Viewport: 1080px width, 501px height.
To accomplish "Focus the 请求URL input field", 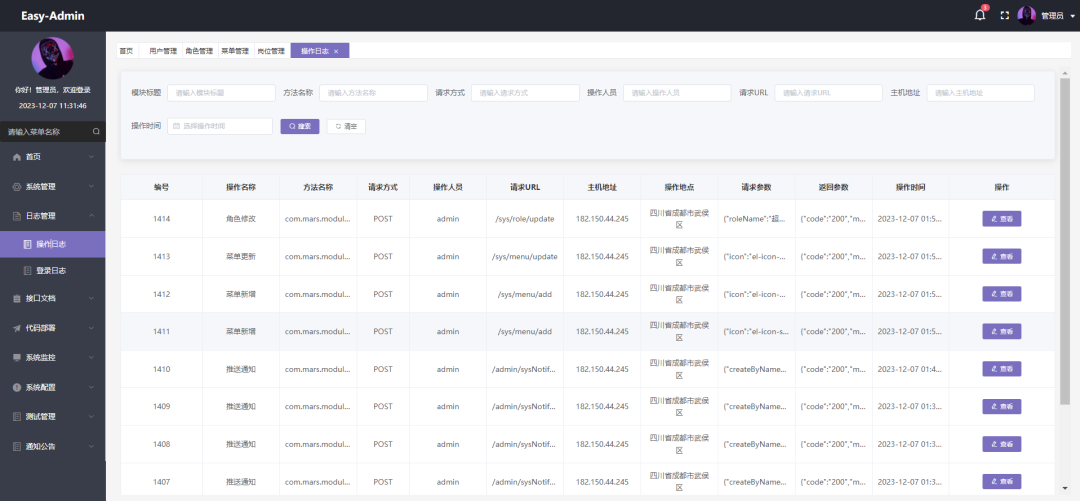I will tap(829, 92).
